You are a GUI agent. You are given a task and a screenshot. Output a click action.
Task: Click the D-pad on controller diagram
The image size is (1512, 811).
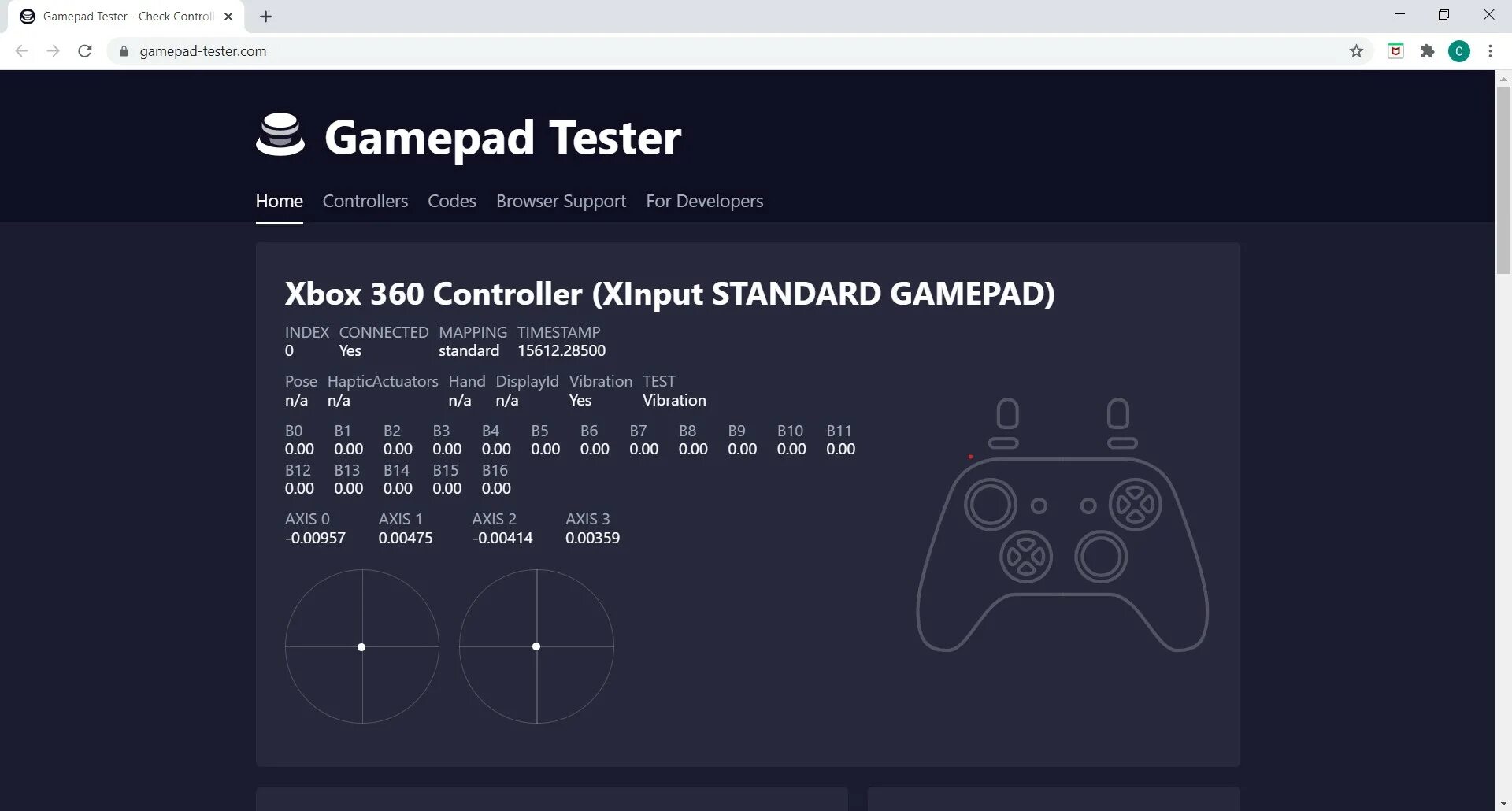(x=1026, y=557)
